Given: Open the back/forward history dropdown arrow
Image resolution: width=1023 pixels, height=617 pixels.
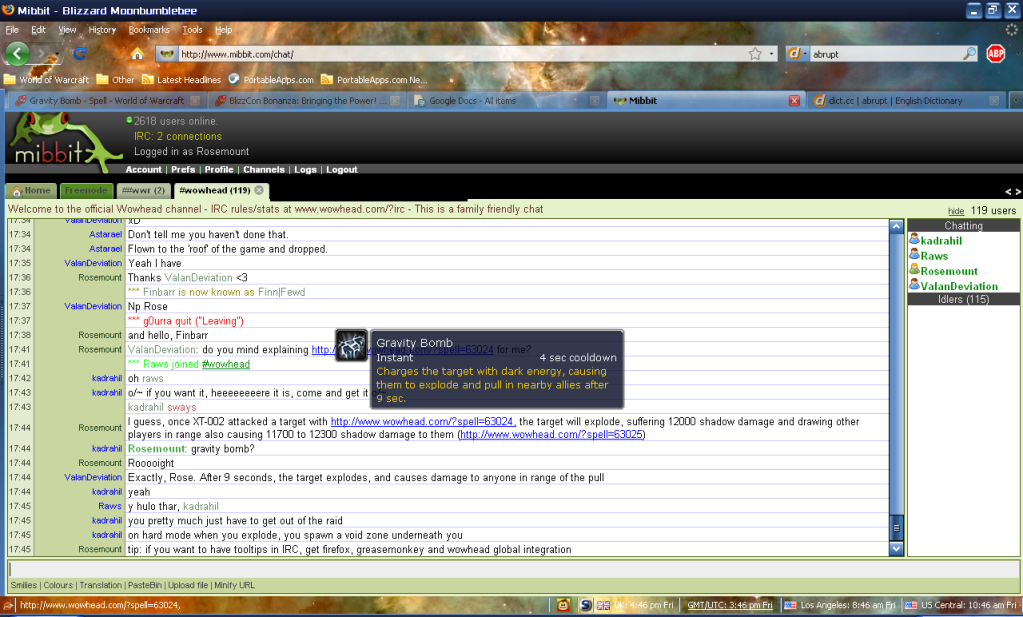Looking at the screenshot, I should click(57, 55).
